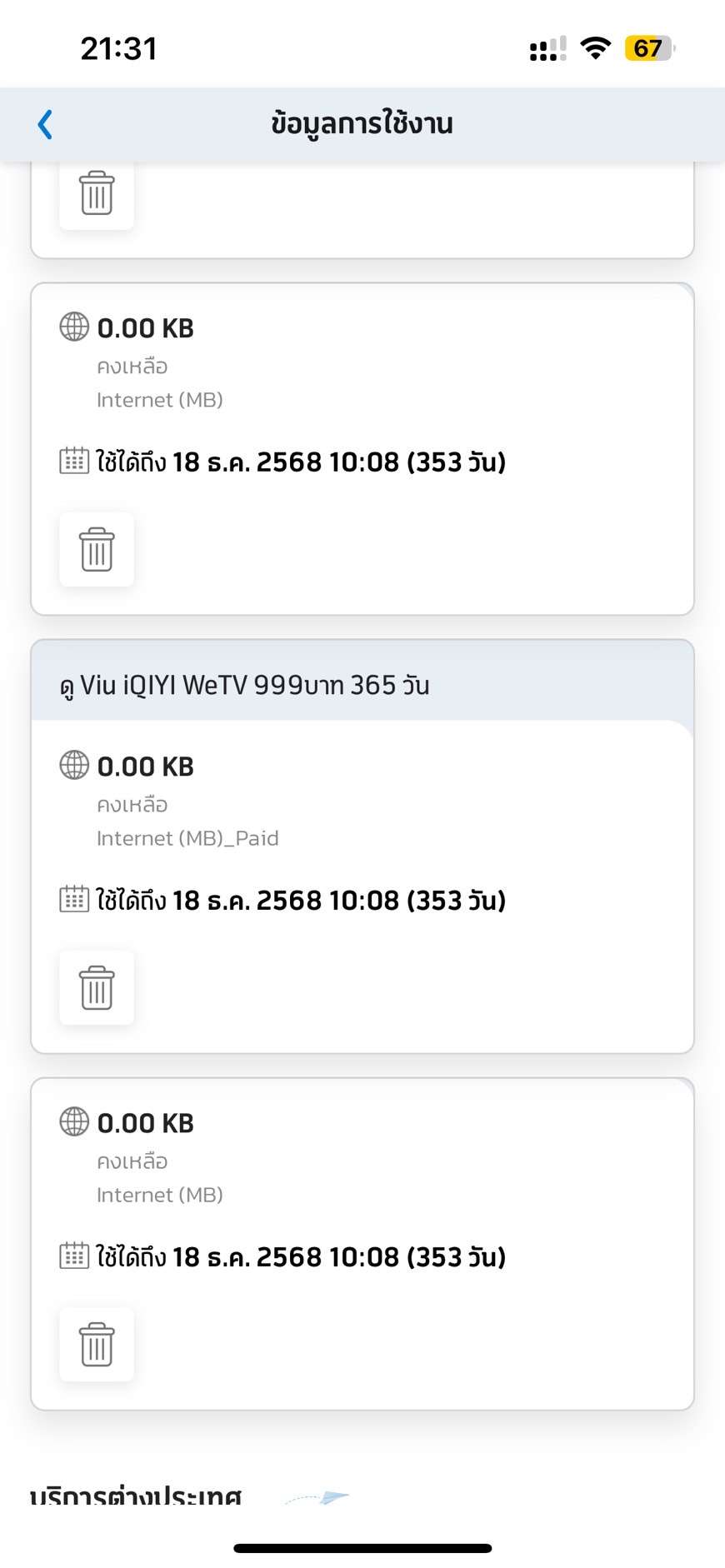Screen dimensions: 725x1568
Task: Tap the paper plane icon beside บริการต่างประเทศ
Action: [x=318, y=1497]
